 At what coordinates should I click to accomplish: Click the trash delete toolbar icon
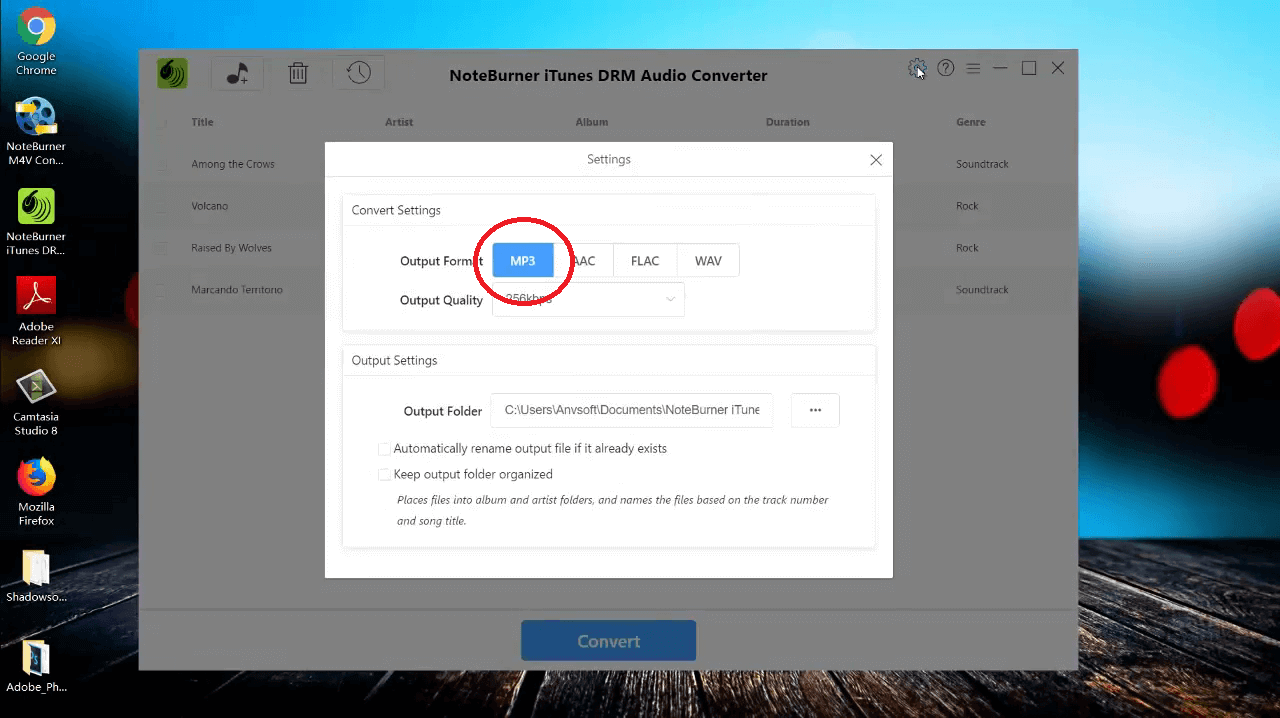pyautogui.click(x=298, y=73)
